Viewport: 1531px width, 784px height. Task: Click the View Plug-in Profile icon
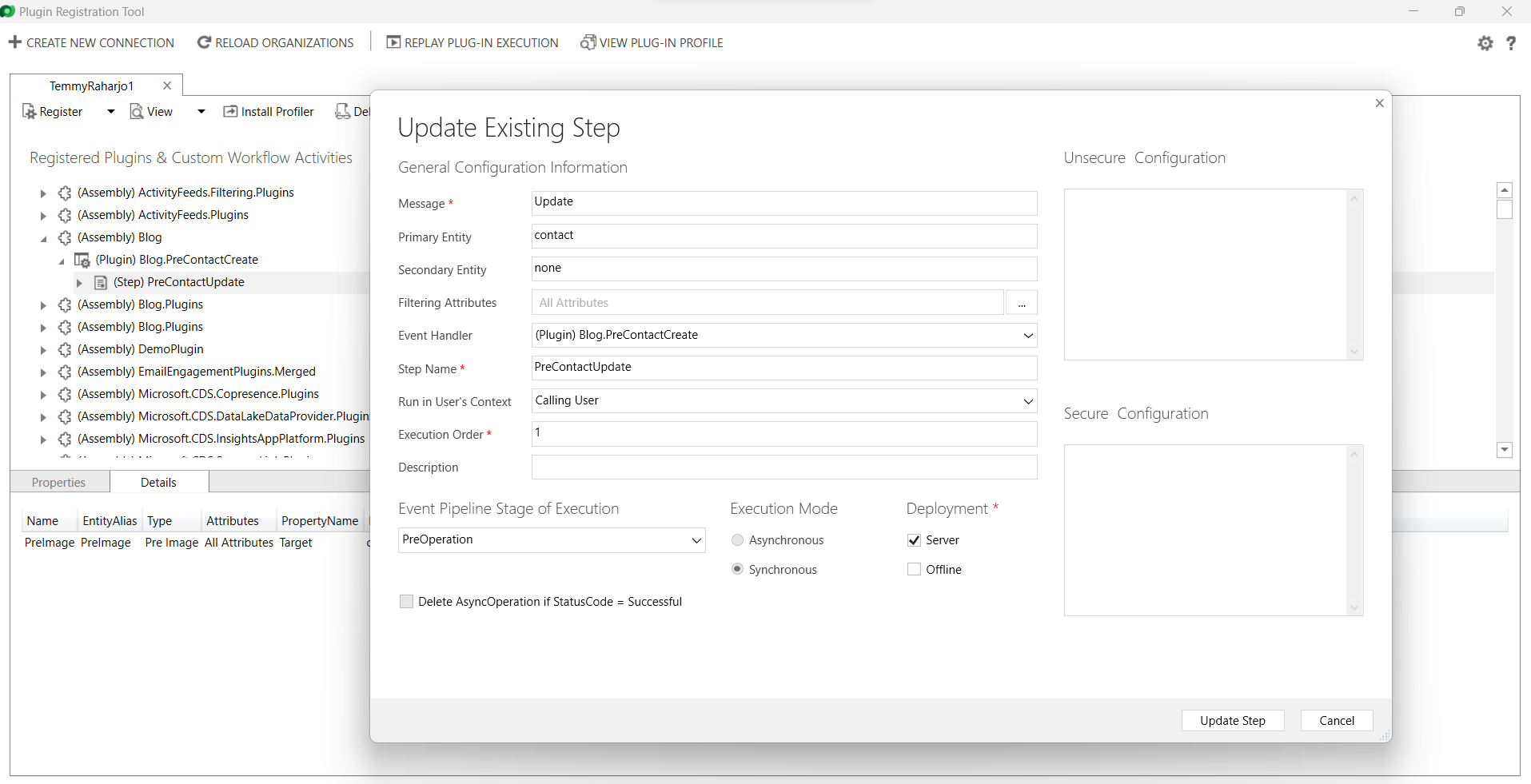[x=588, y=42]
